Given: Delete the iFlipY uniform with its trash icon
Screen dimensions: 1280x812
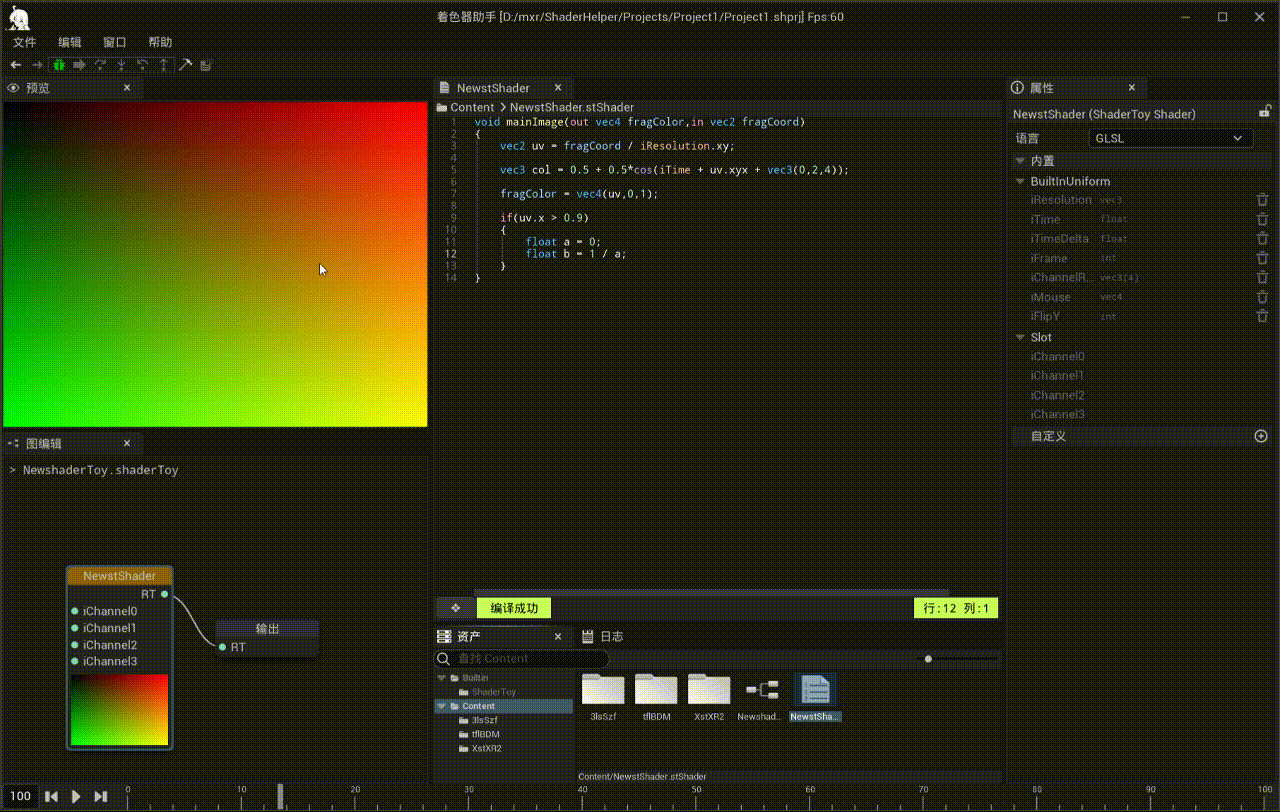Looking at the screenshot, I should 1262,316.
